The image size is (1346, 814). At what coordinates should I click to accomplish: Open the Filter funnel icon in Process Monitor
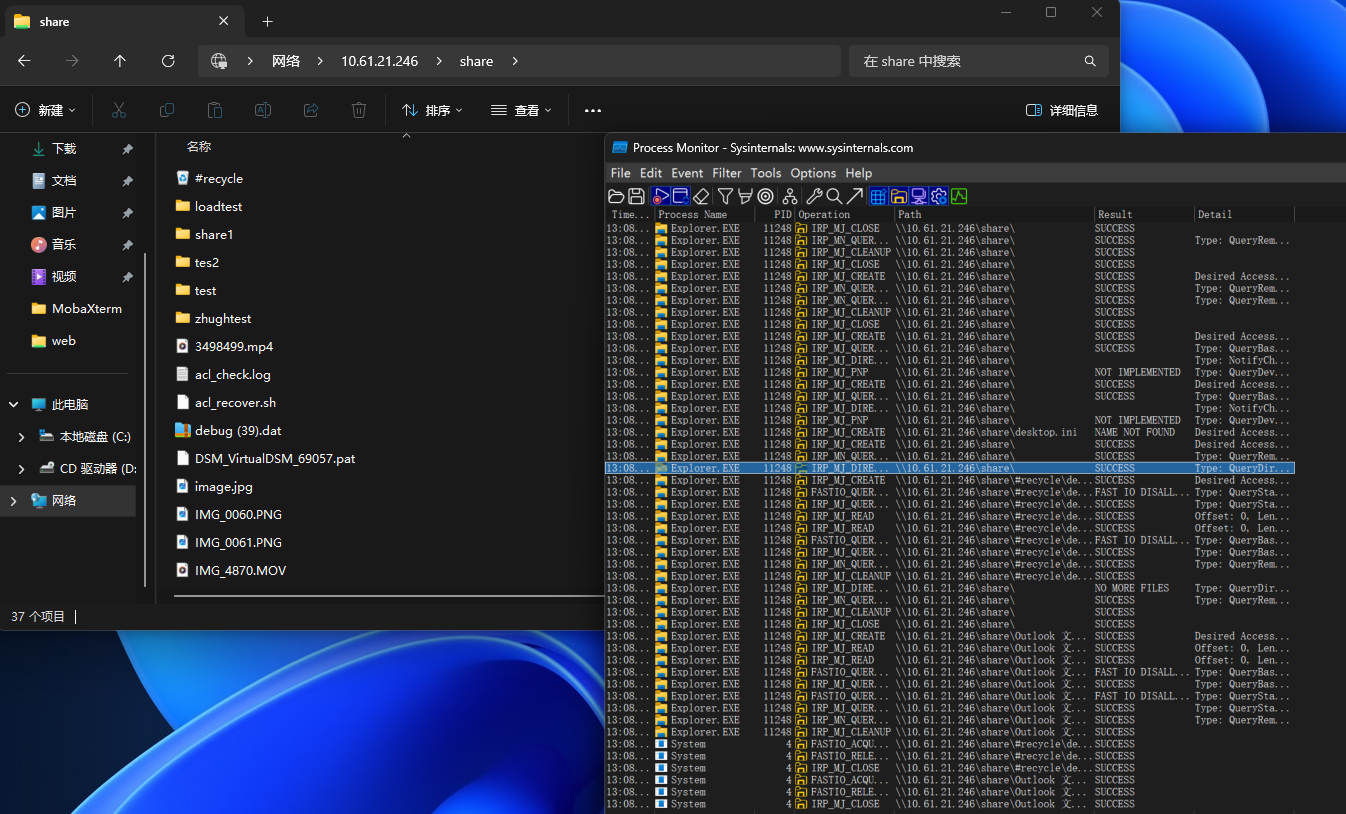pyautogui.click(x=725, y=196)
